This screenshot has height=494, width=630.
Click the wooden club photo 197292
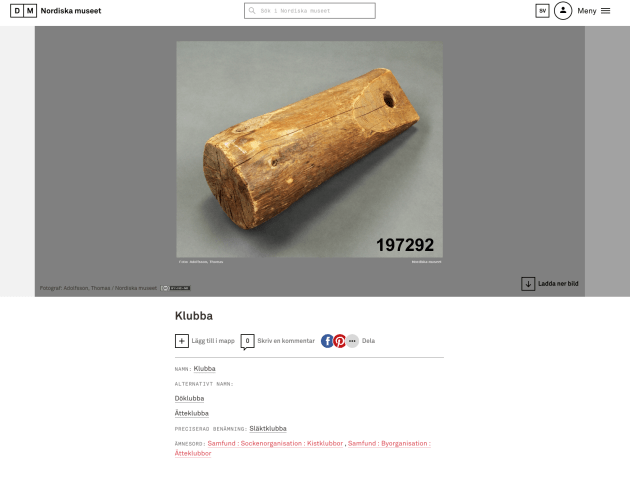[x=309, y=149]
